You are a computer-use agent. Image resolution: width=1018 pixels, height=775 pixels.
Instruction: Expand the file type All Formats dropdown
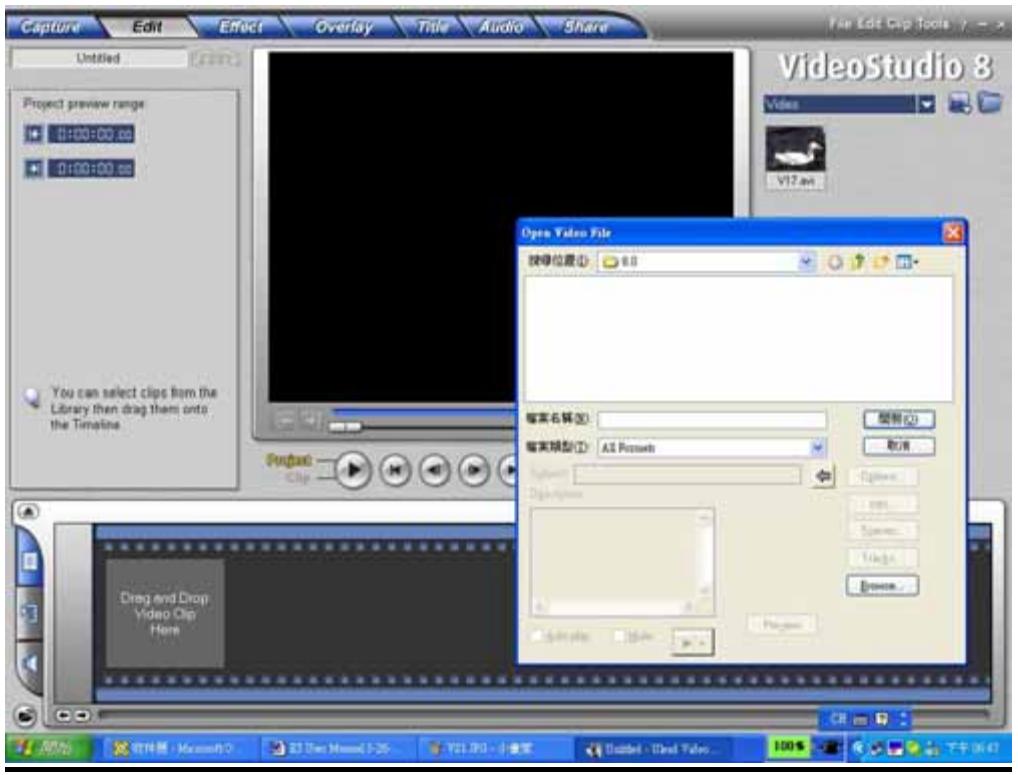(817, 447)
